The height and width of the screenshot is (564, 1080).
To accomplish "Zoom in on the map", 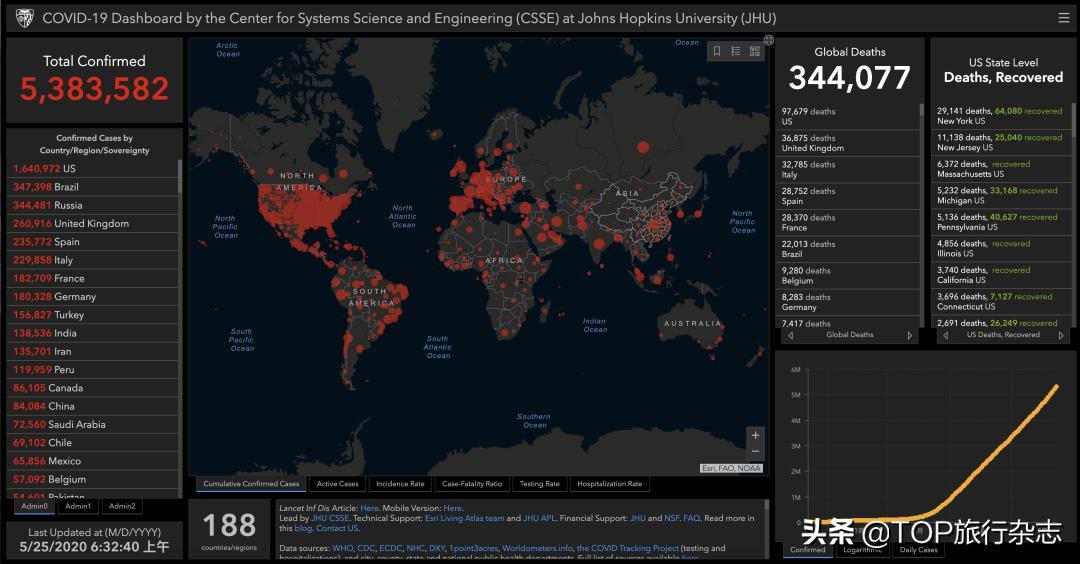I will tap(755, 435).
